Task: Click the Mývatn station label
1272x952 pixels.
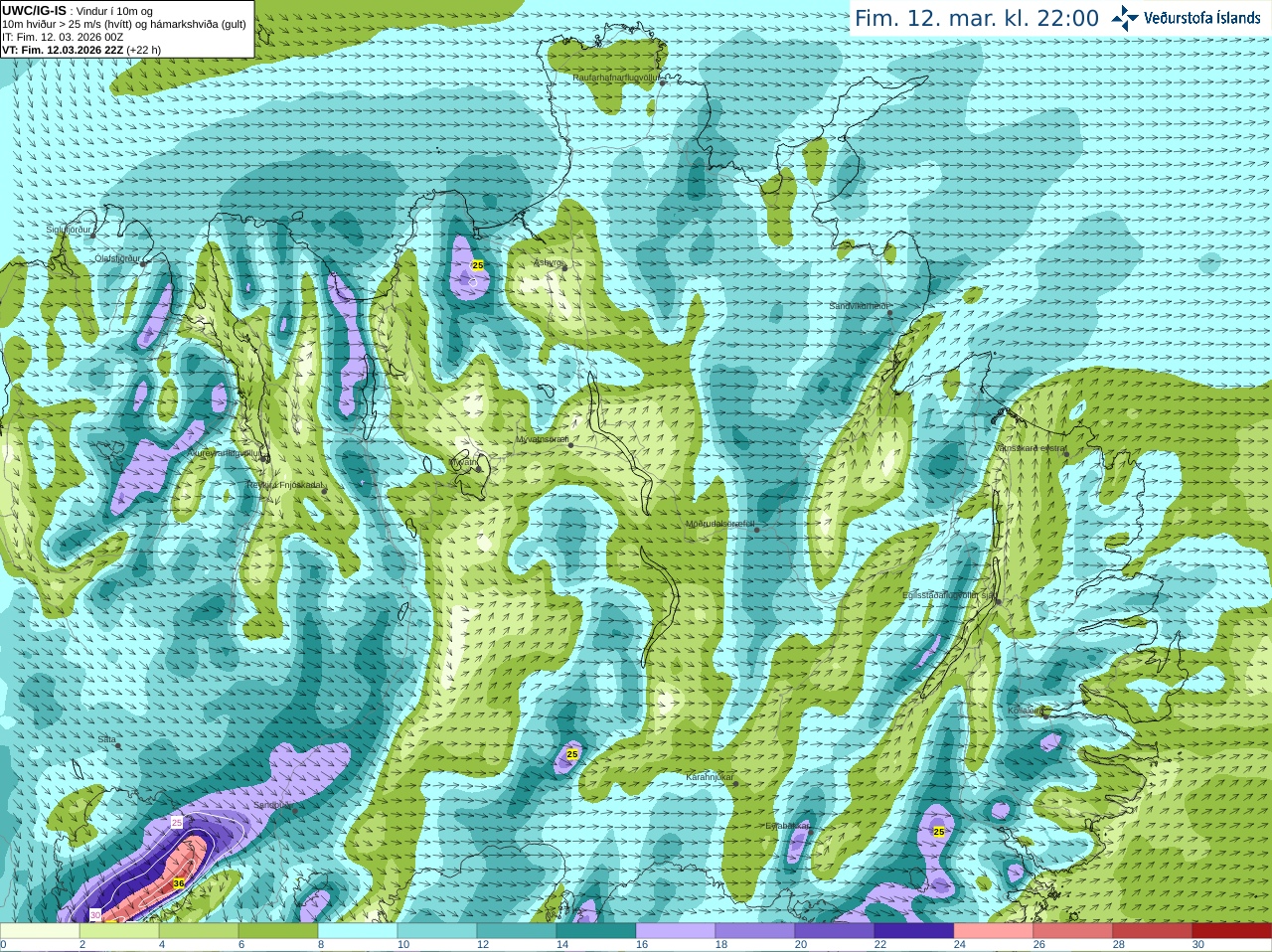Action: pos(462,461)
